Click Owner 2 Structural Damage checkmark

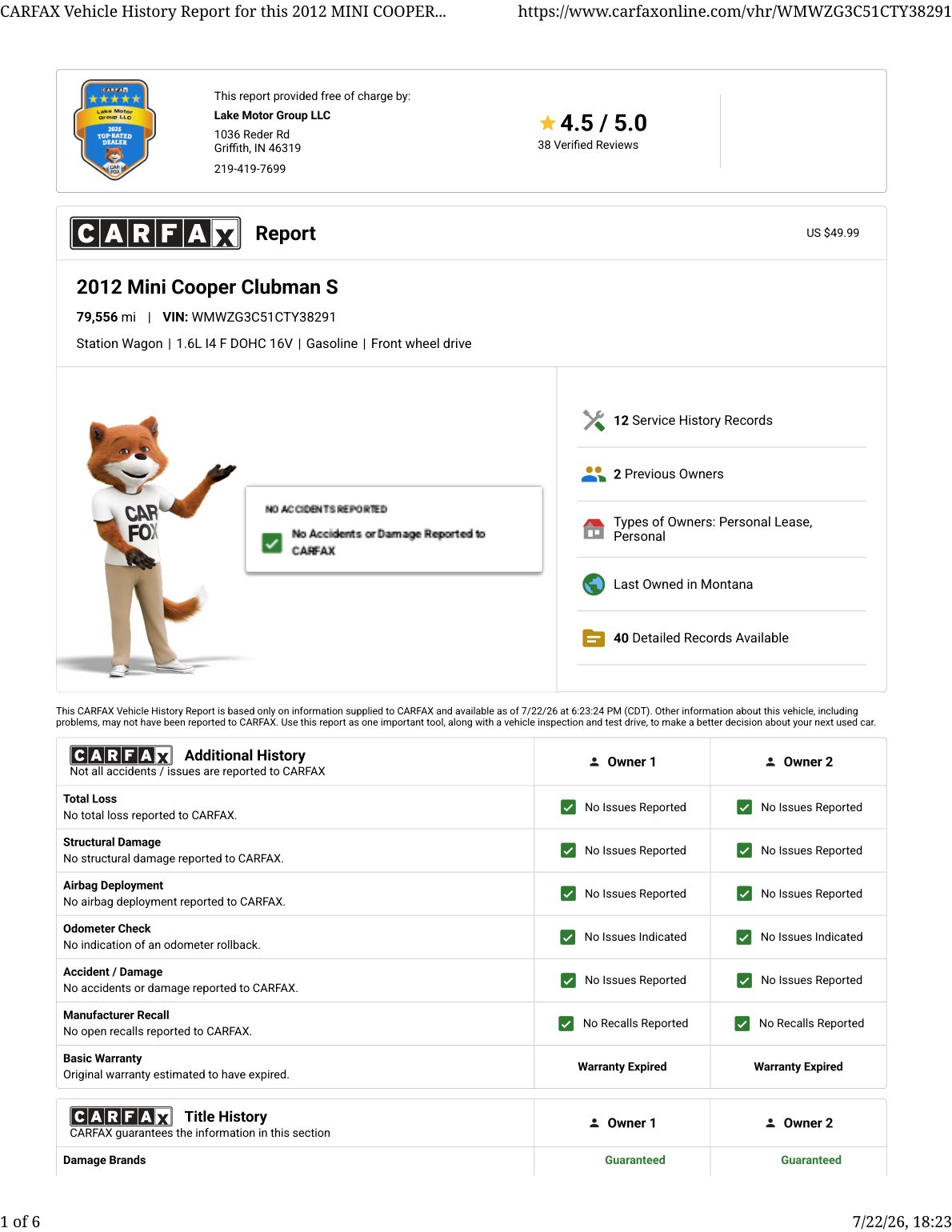click(744, 850)
